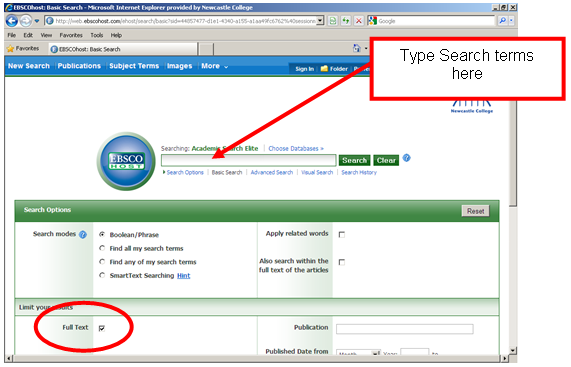This screenshot has height=367, width=571.
Task: Click the magnifier search icon
Action: click(503, 21)
